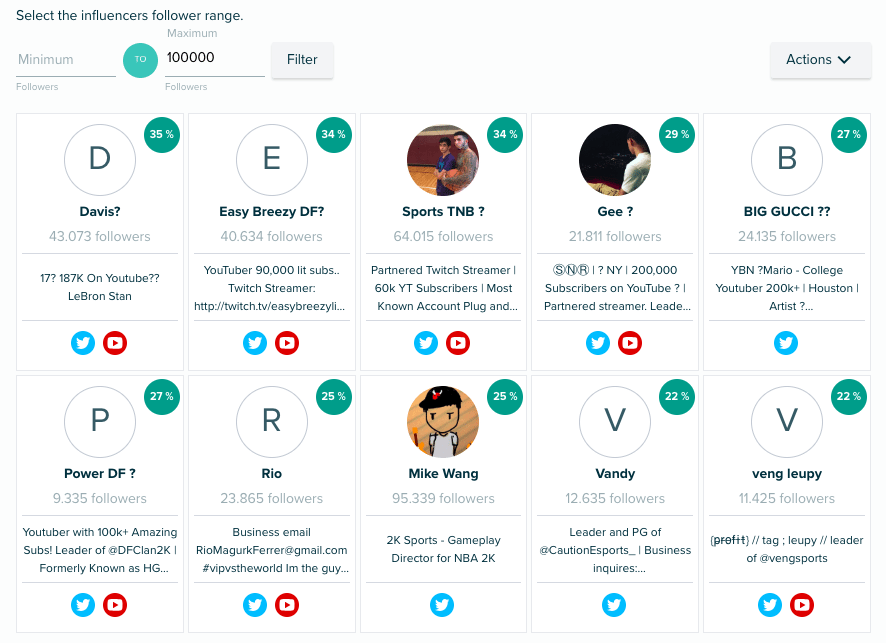Click Mike Wang's Twitter icon

pos(442,605)
